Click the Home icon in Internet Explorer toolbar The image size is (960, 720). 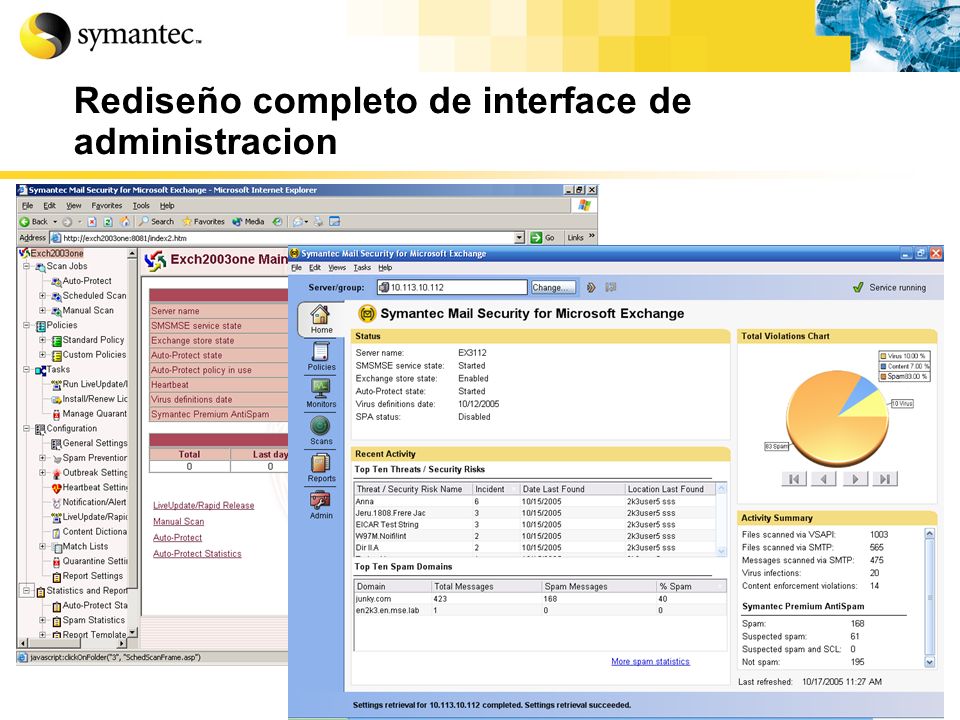[125, 222]
